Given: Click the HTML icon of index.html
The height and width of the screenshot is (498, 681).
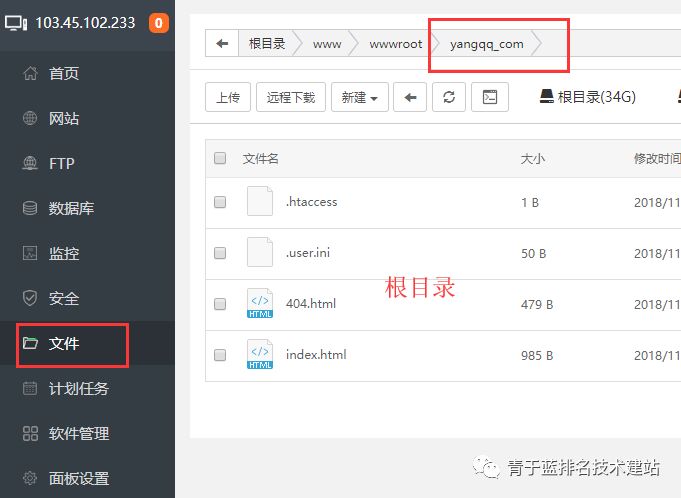Looking at the screenshot, I should pos(260,354).
